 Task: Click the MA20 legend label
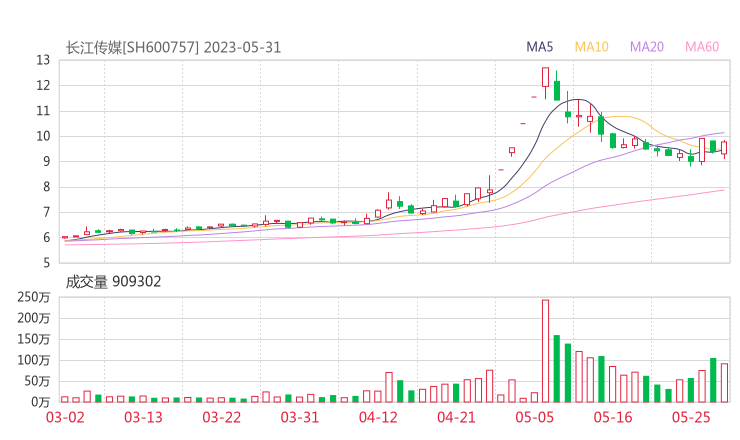coord(647,47)
